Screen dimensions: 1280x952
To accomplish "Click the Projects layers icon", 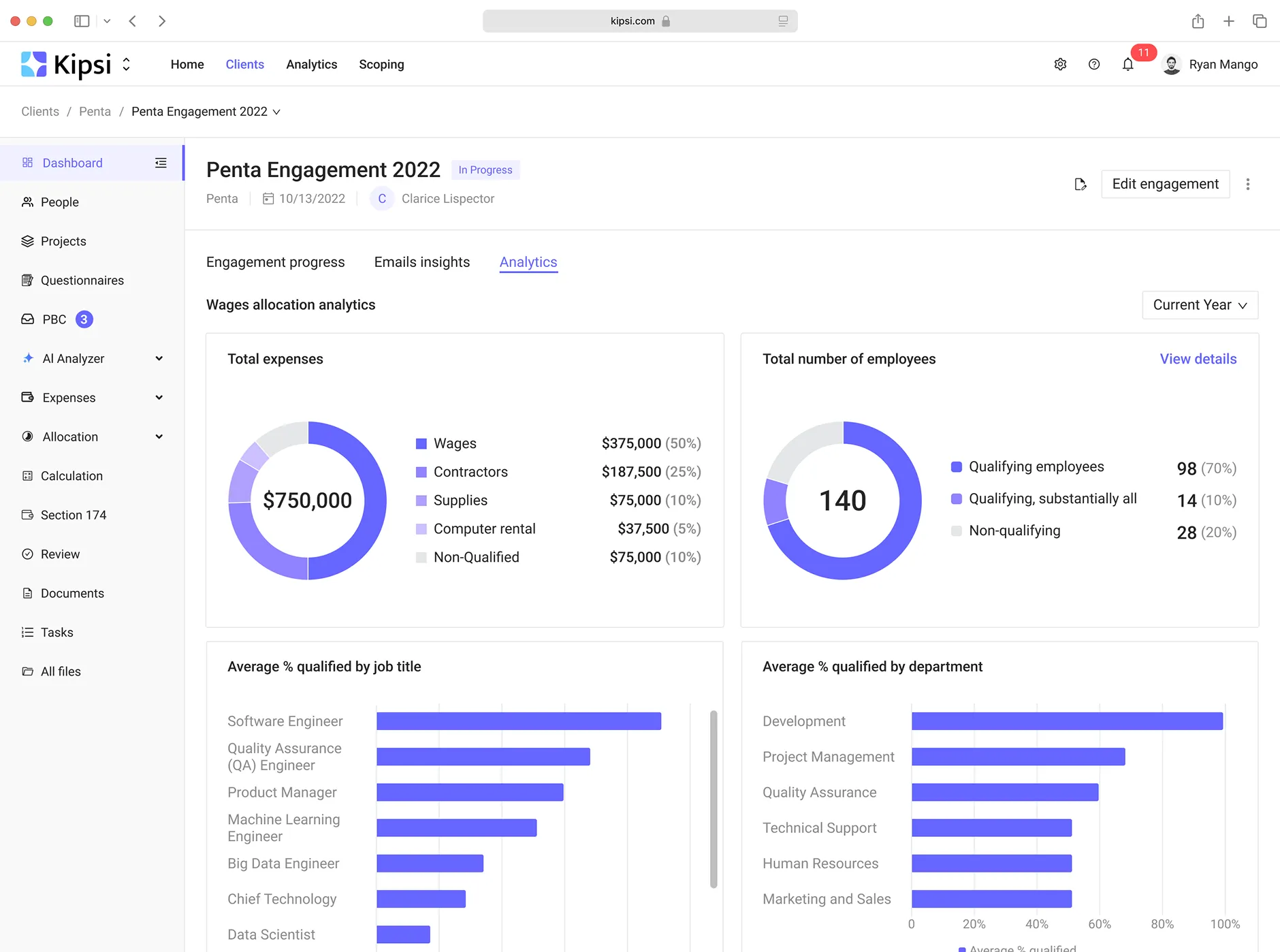I will click(x=27, y=241).
